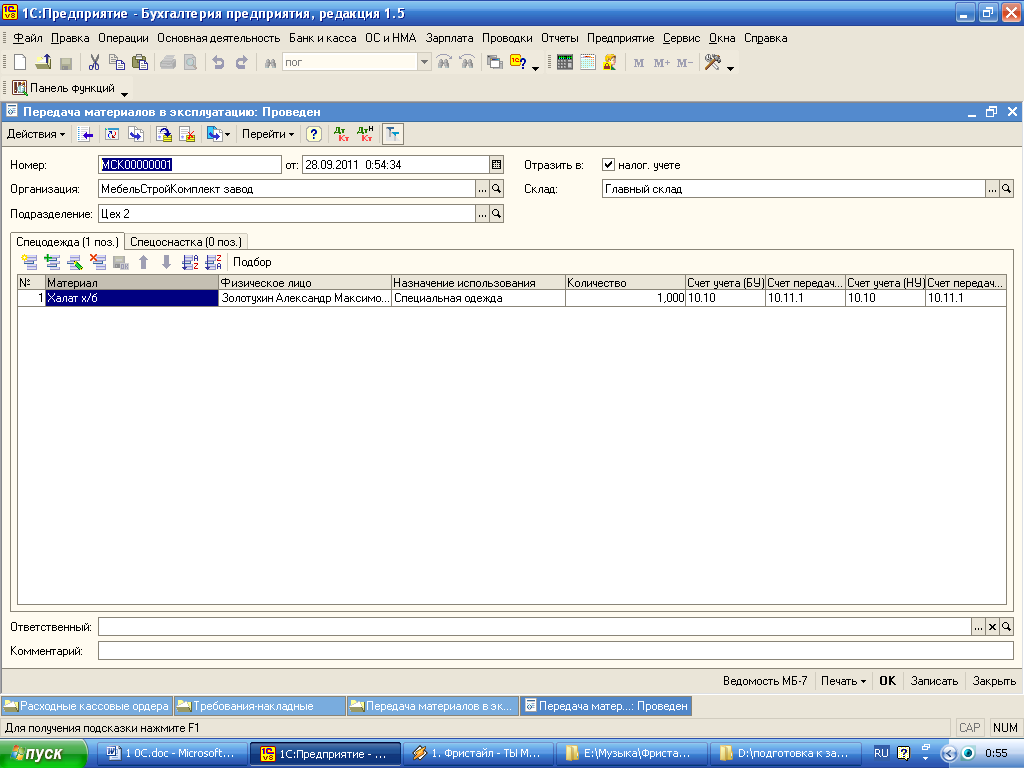Click the document help question mark icon
1024x768 pixels.
pos(313,134)
